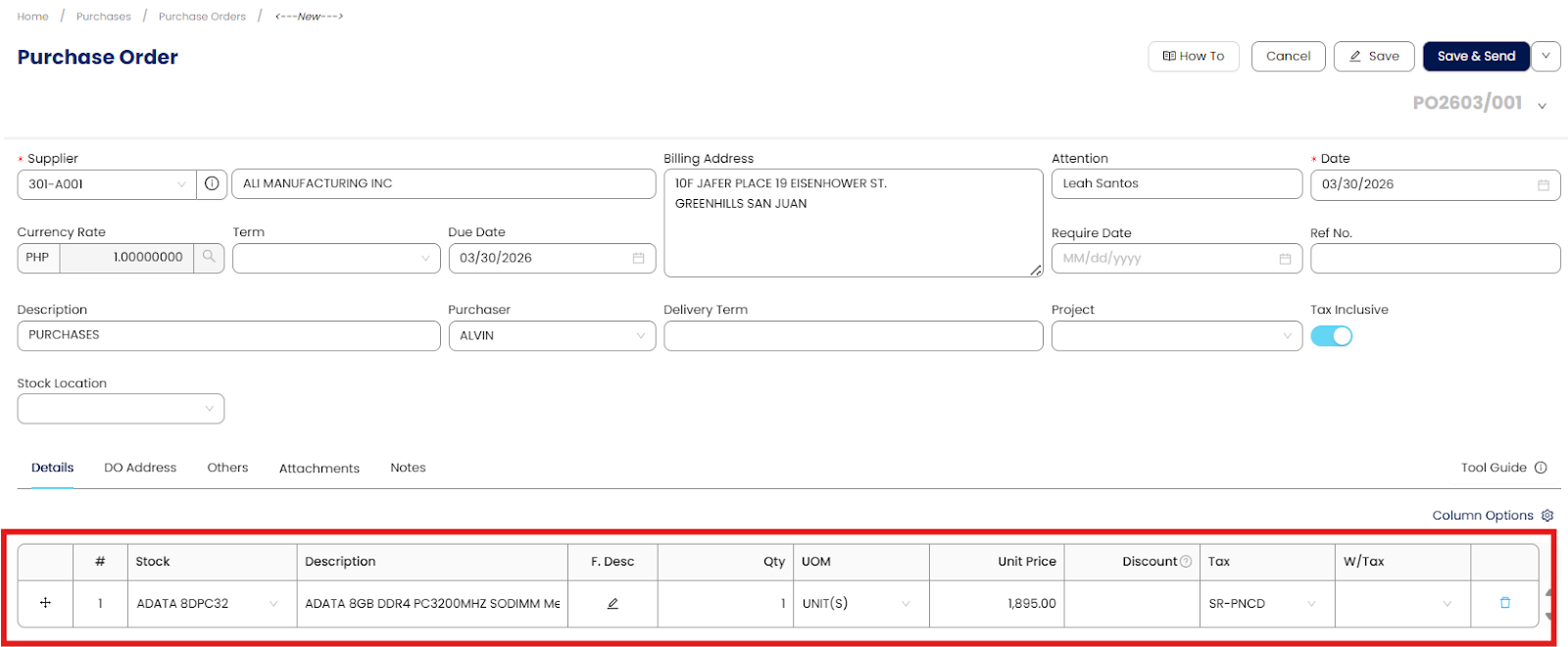Open the UOM UNIT(S) dropdown
The image size is (1568, 647).
click(861, 604)
